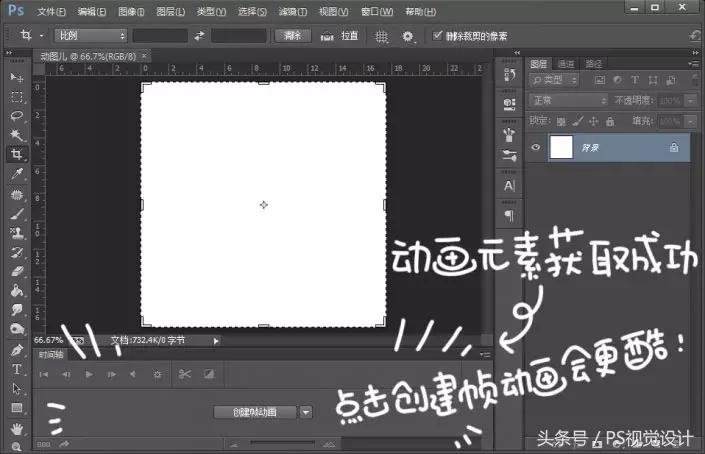Open the Layers panel flyout menu

[693, 64]
